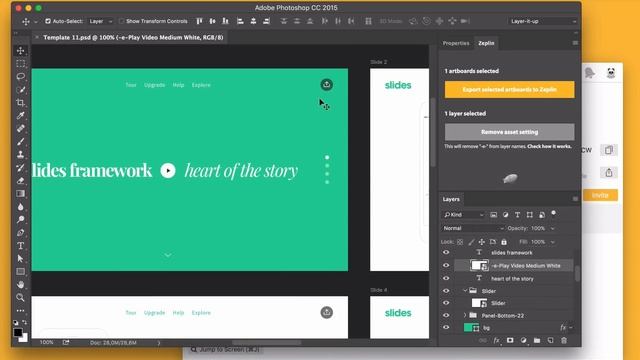This screenshot has width=640, height=360.
Task: Hide the -e-Play Video Medium White layer
Action: (446, 266)
